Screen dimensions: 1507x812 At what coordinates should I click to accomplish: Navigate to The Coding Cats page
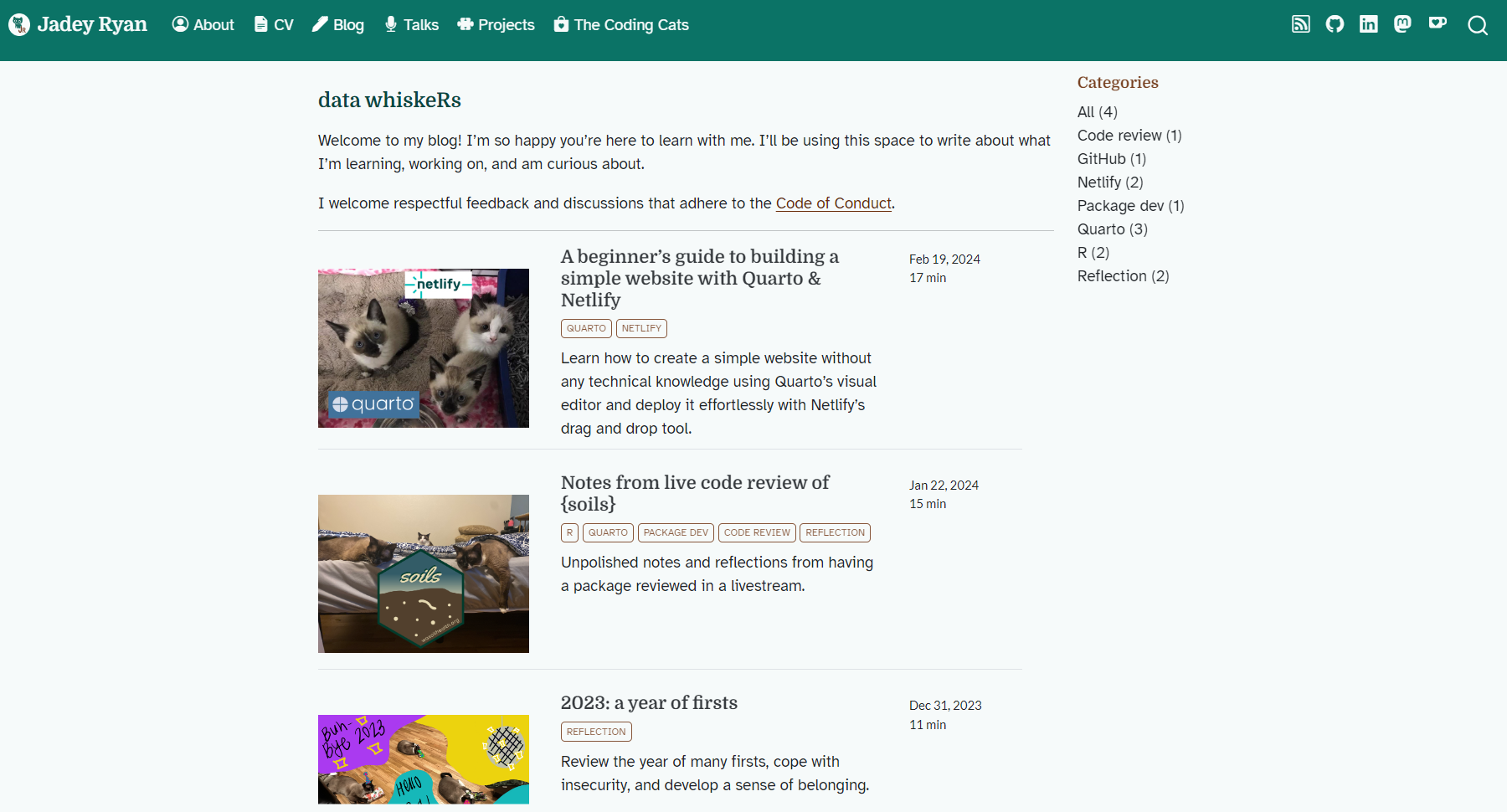click(621, 25)
